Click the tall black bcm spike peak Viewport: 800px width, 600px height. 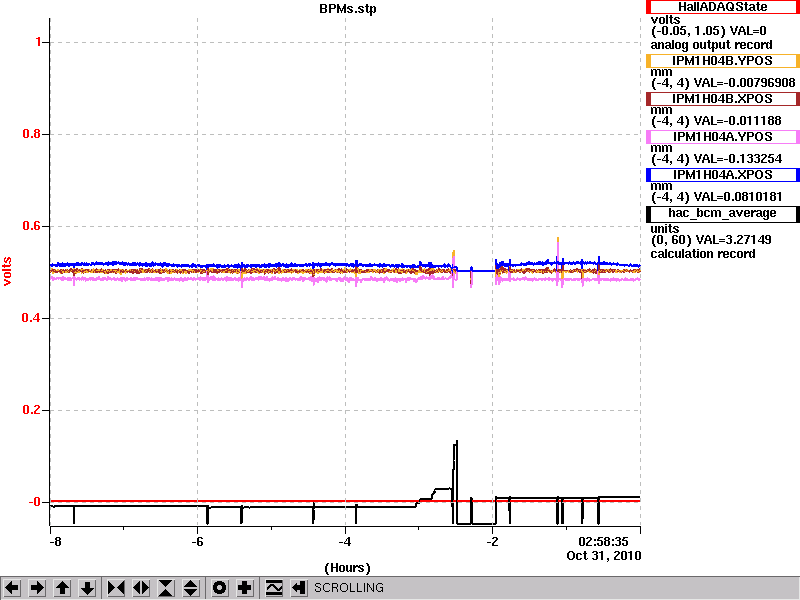456,442
